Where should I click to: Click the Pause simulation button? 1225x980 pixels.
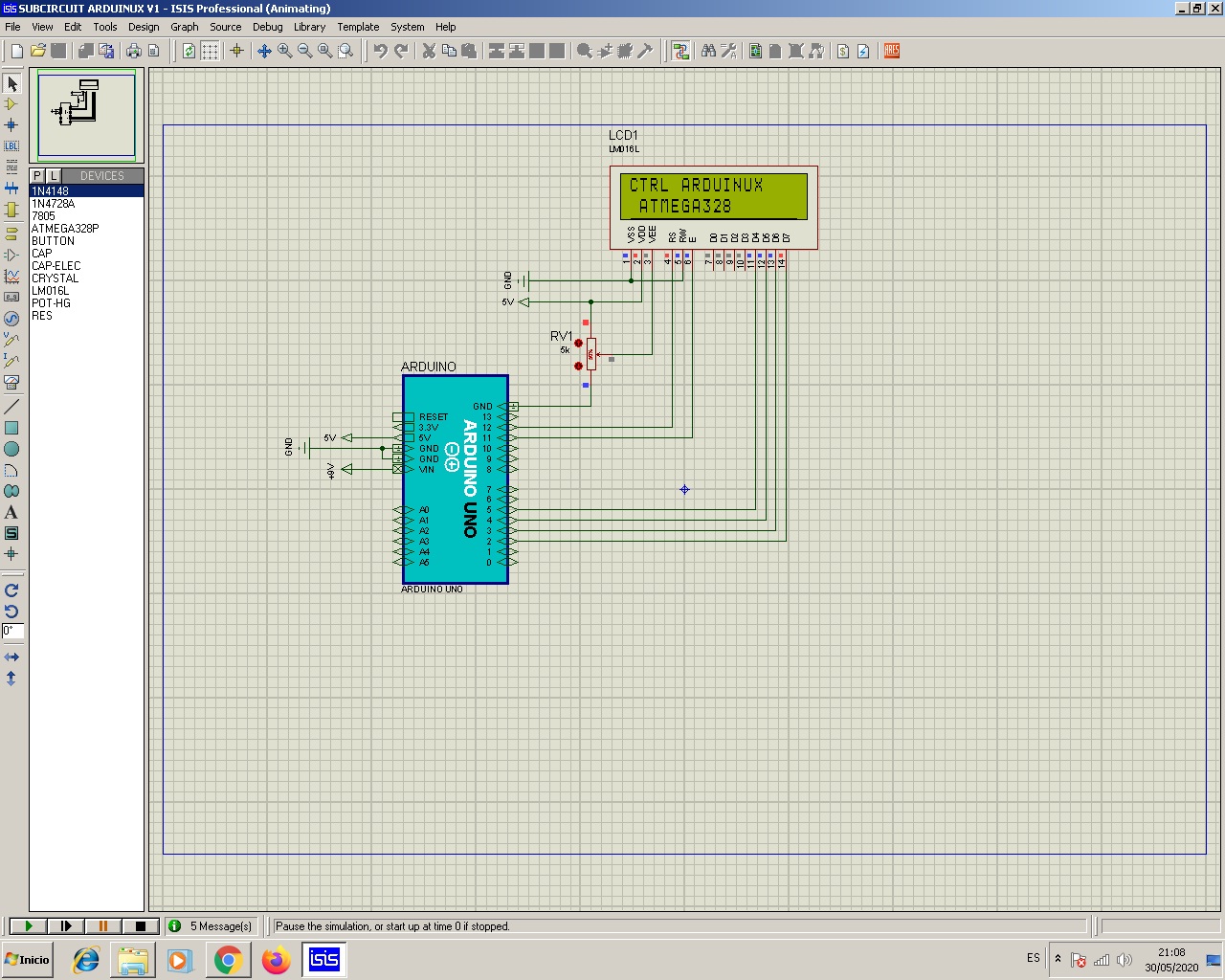(103, 925)
